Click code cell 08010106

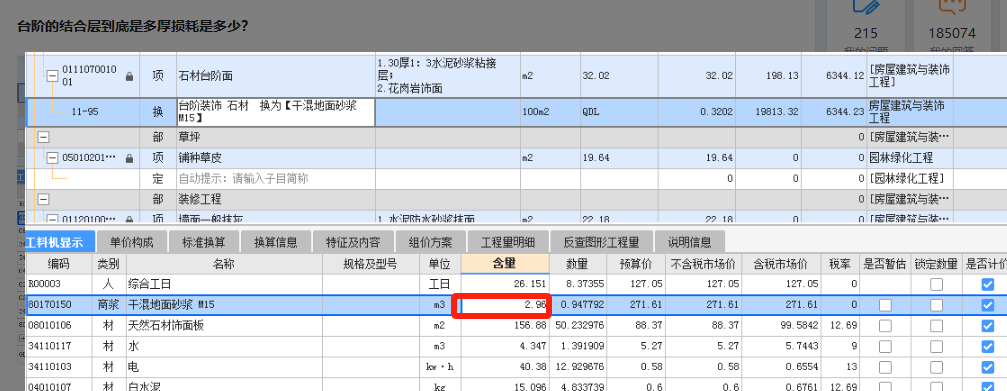click(x=58, y=326)
